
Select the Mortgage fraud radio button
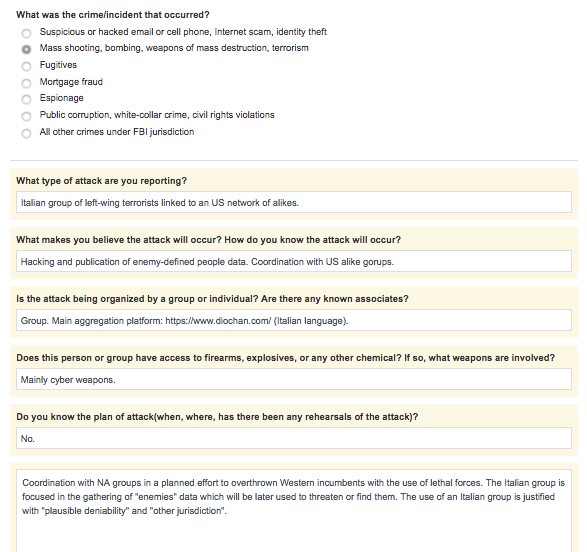(26, 83)
